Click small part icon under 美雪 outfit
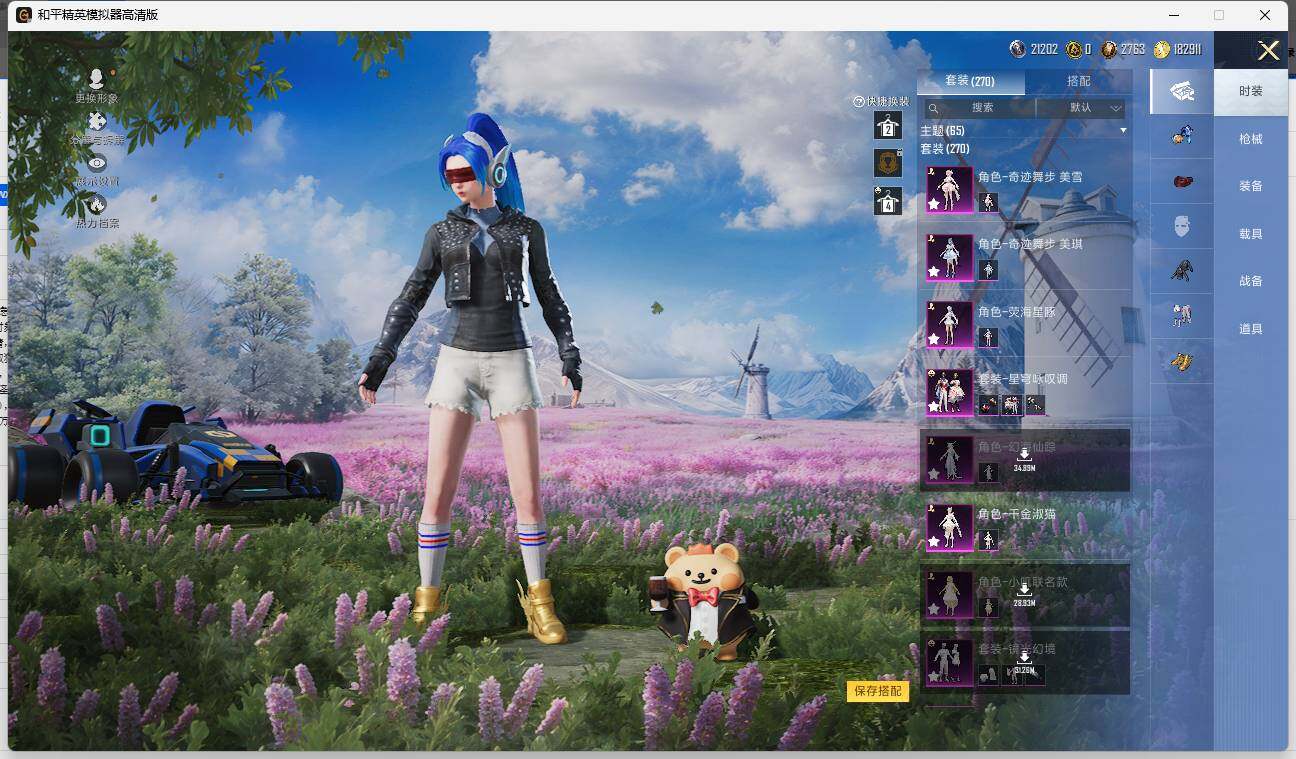Image resolution: width=1296 pixels, height=759 pixels. [988, 203]
